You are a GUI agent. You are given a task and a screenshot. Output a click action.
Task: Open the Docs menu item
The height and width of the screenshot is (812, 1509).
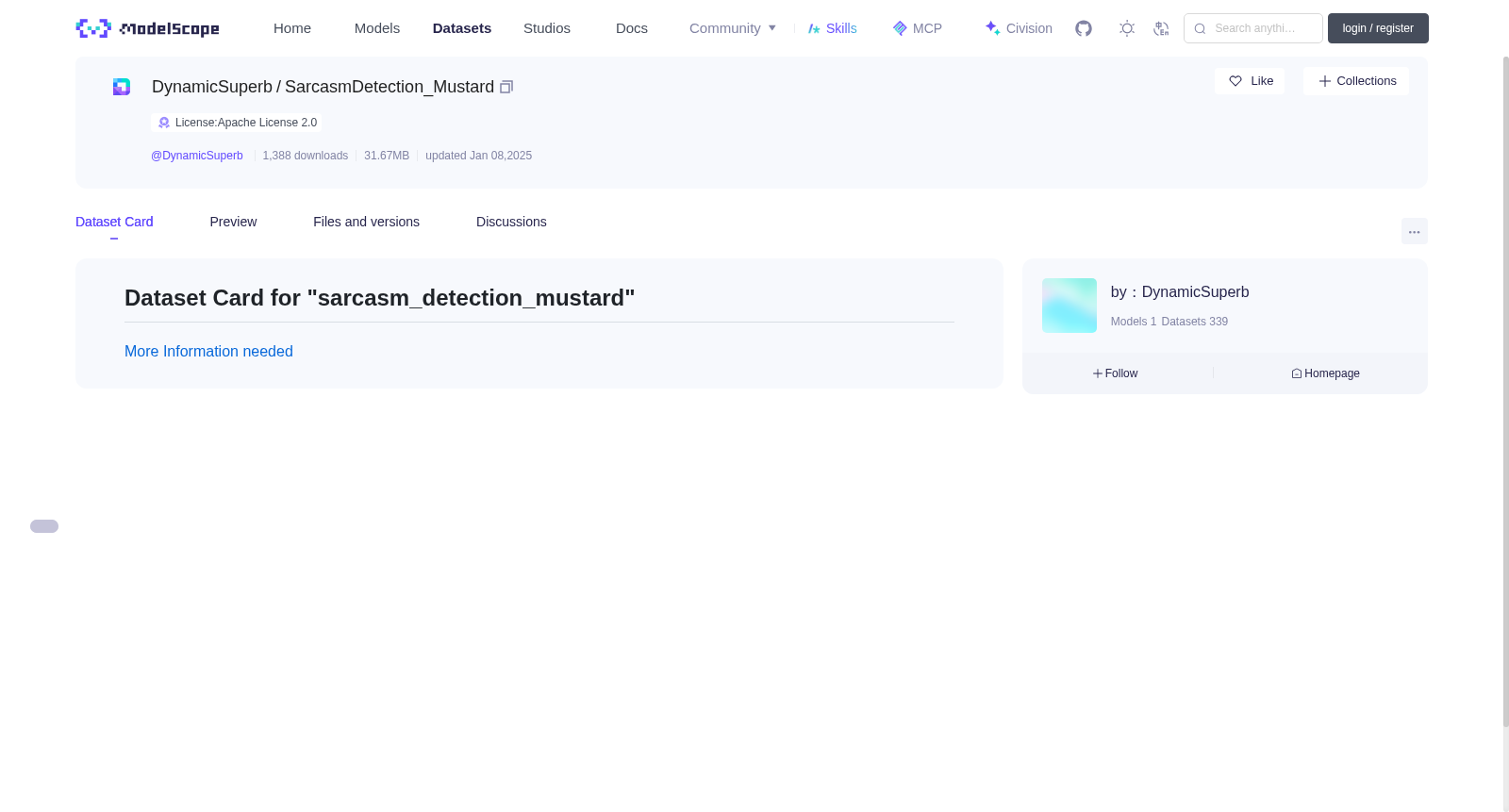632,28
